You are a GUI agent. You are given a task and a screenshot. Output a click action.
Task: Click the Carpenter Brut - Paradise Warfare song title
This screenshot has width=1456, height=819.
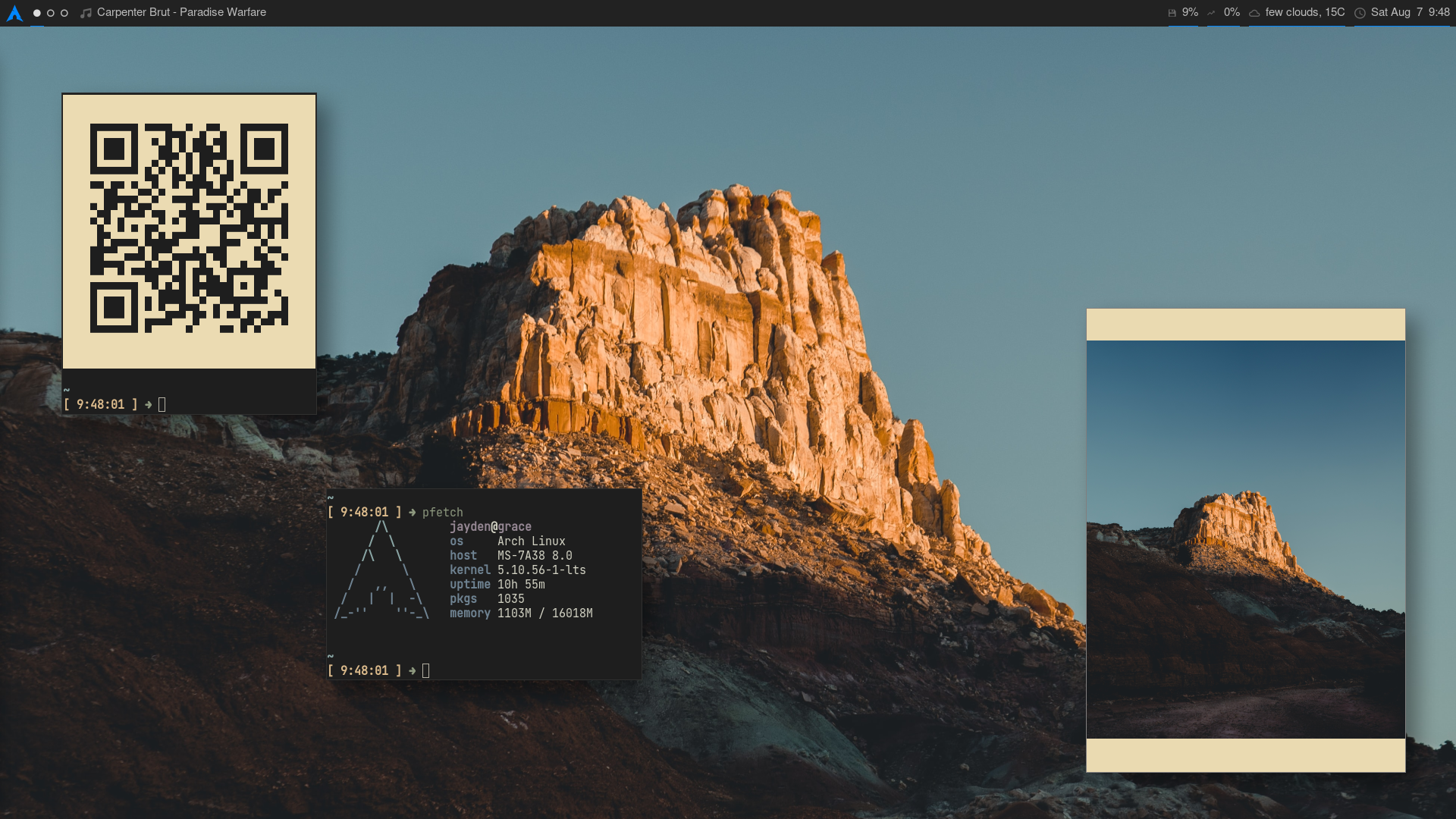coord(181,12)
